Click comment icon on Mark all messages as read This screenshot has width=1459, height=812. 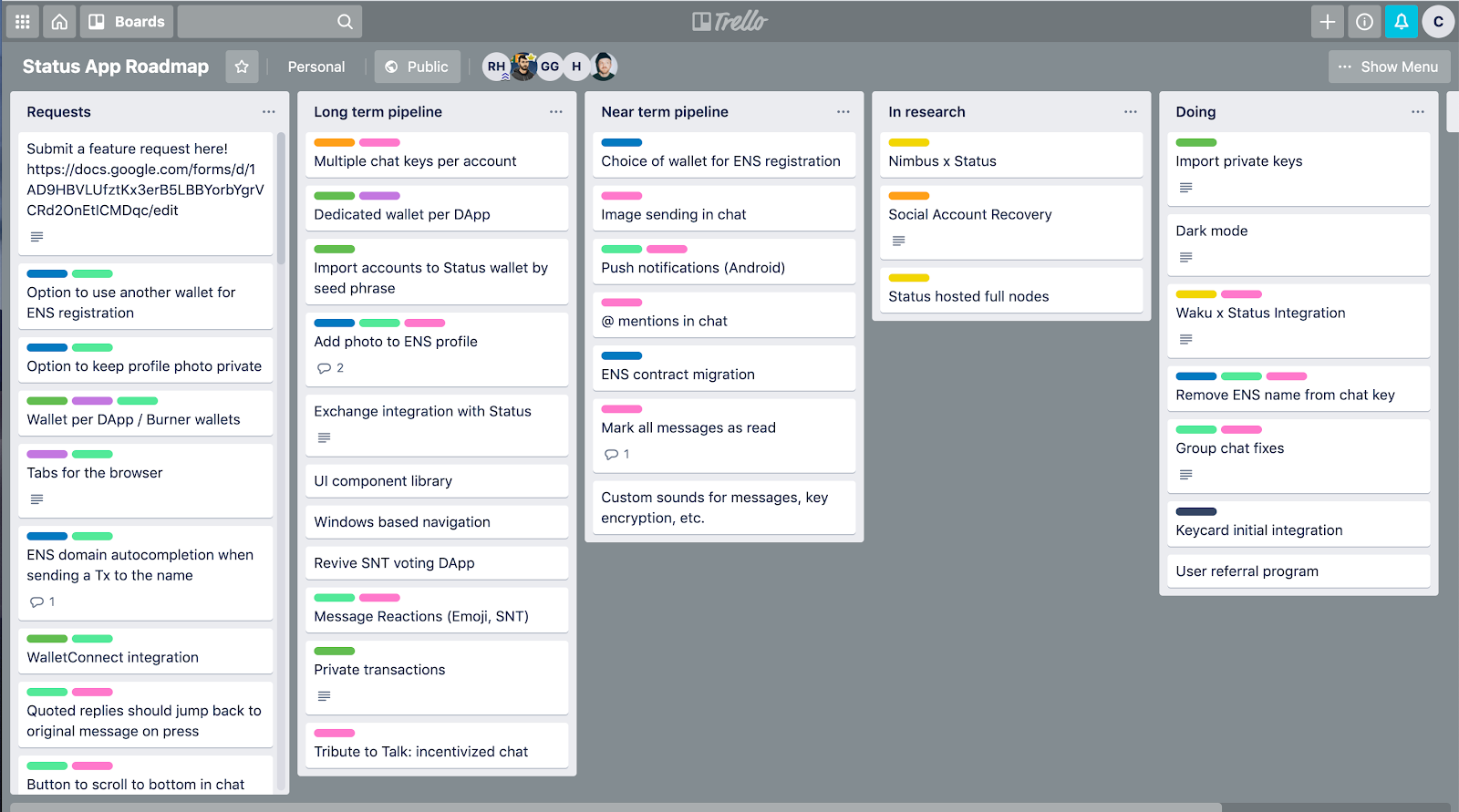pyautogui.click(x=611, y=454)
